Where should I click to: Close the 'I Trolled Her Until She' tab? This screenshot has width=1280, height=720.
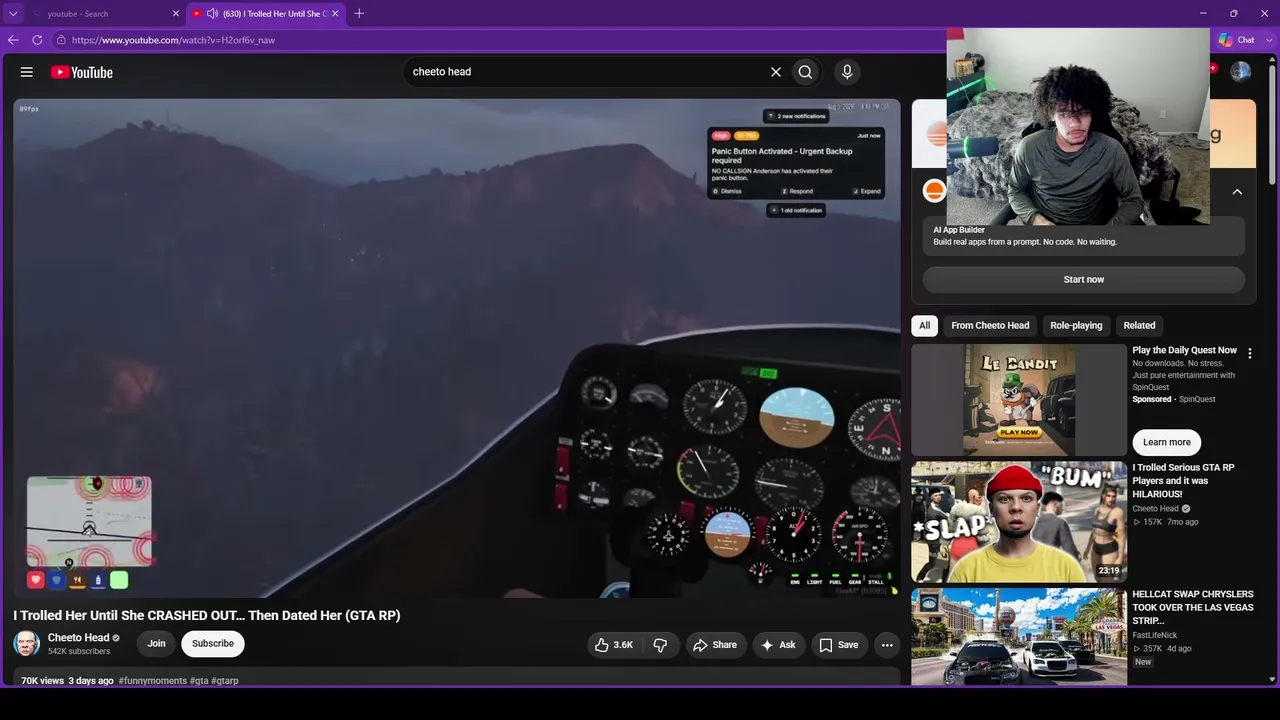(x=335, y=14)
